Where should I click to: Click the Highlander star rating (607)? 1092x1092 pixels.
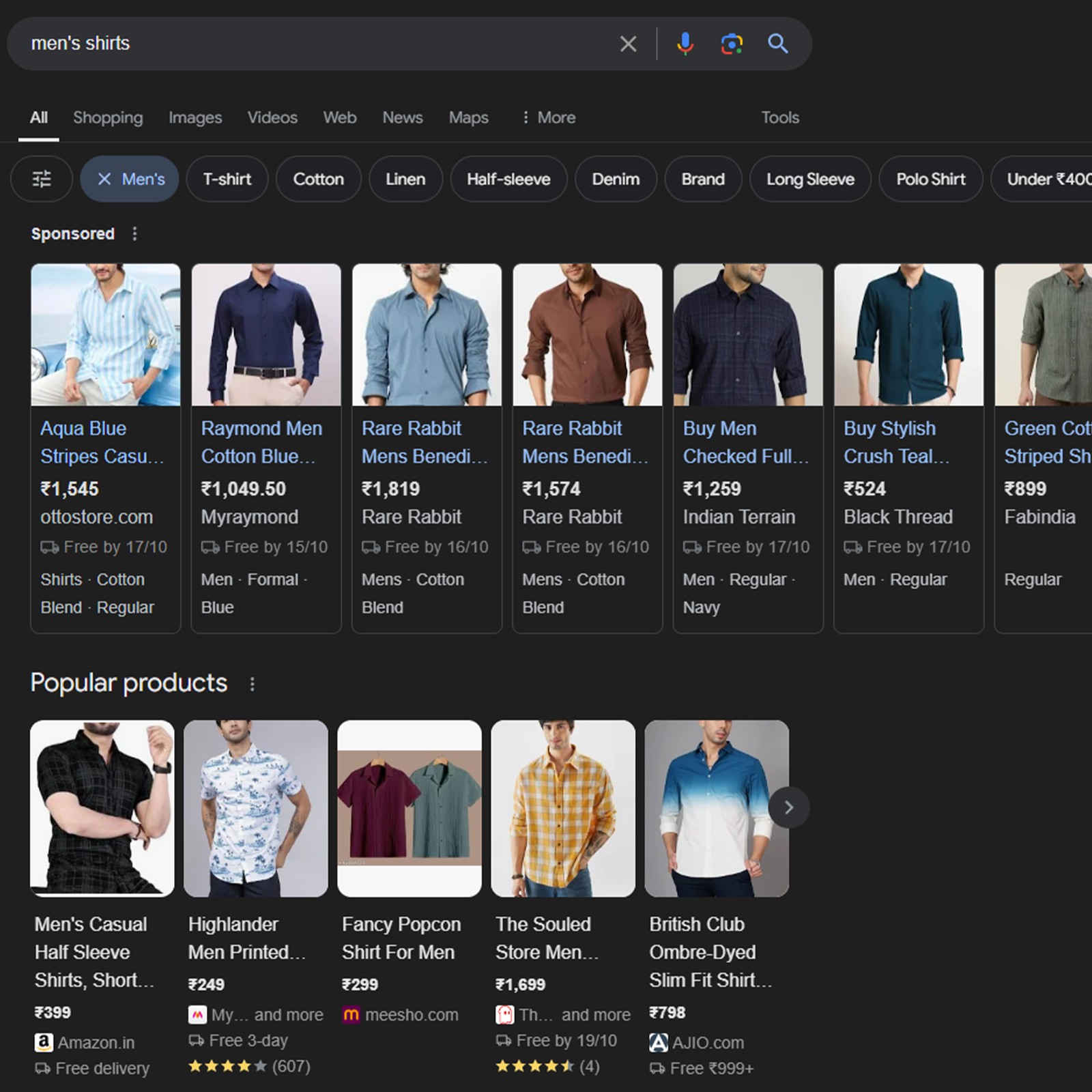pos(249,1066)
